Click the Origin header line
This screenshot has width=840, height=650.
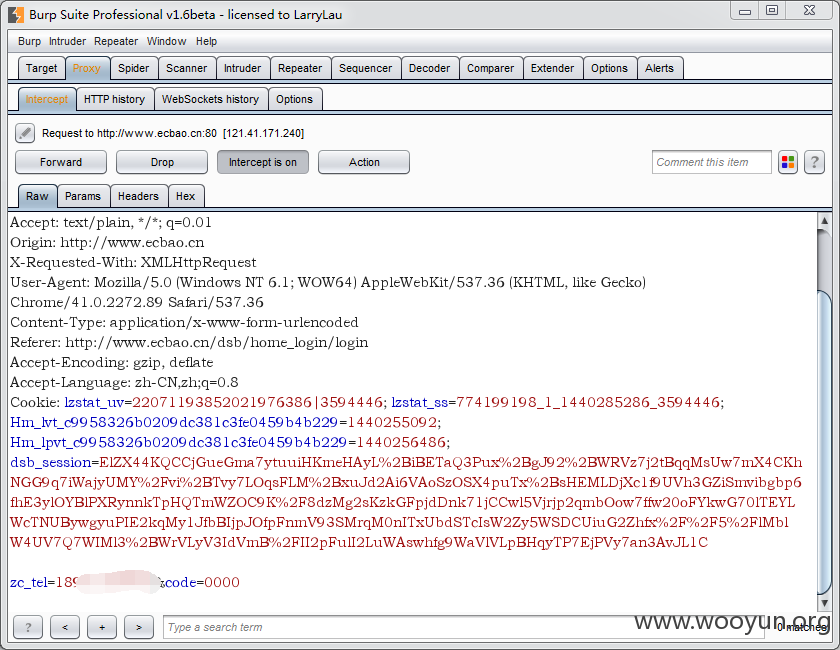click(107, 243)
